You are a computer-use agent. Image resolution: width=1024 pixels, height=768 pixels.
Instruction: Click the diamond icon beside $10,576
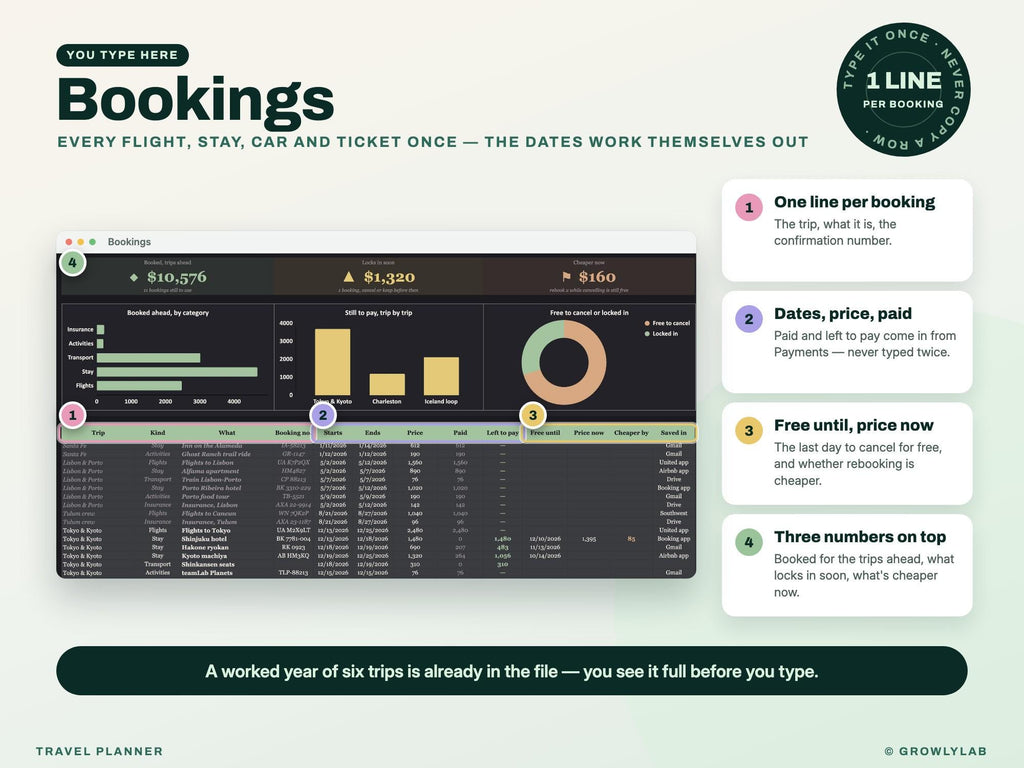134,278
